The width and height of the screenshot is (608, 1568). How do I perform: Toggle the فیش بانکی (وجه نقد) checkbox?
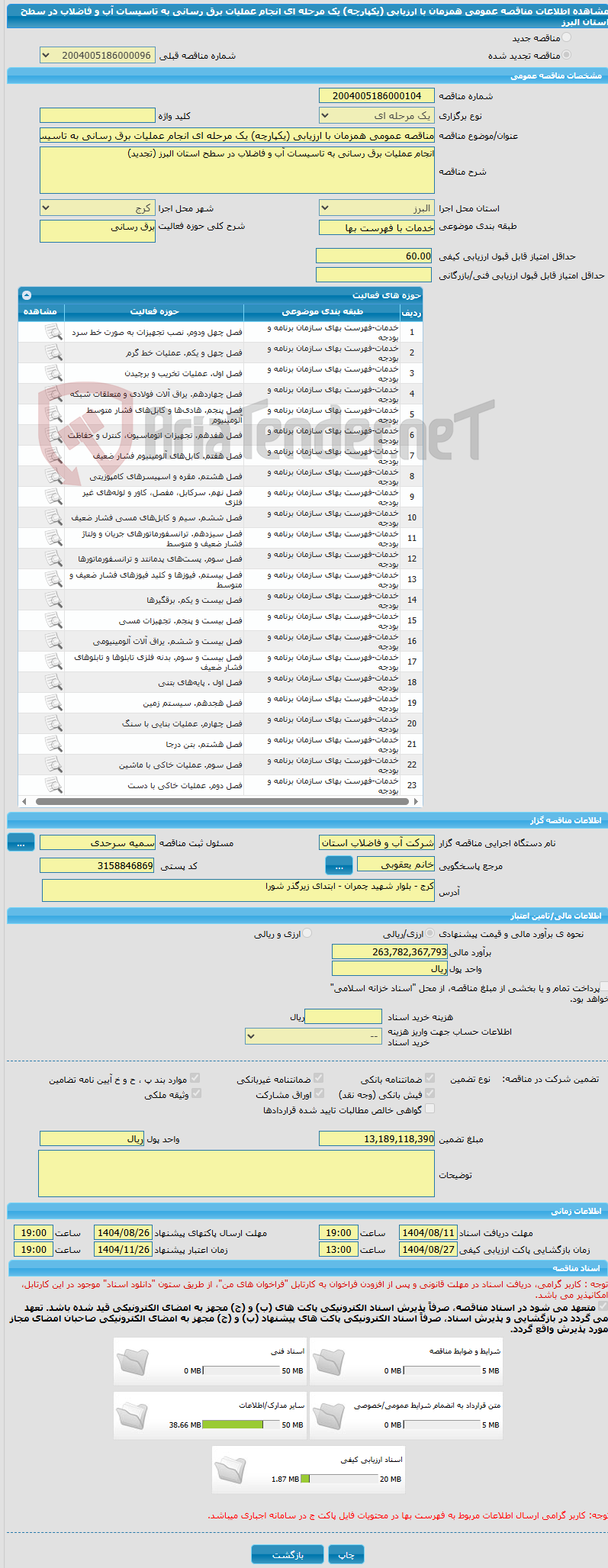[430, 1093]
